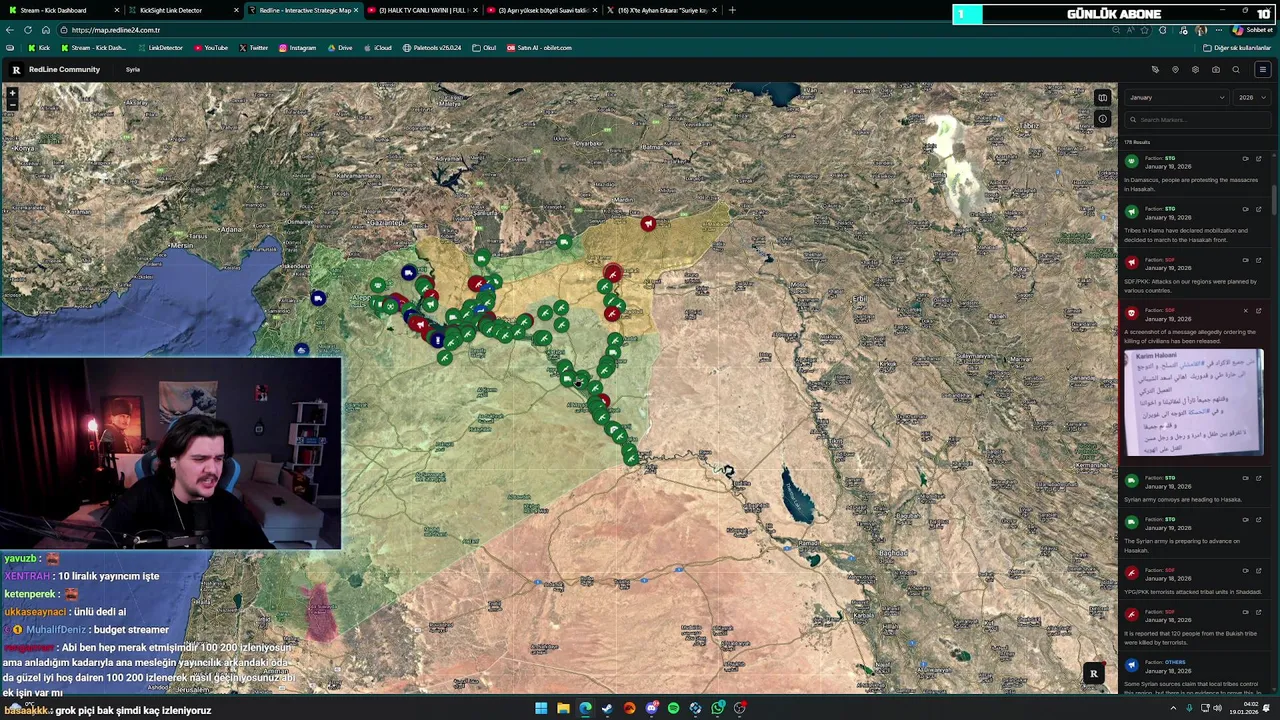Switch to HALK TV CANLI YAYINI tab

420,10
